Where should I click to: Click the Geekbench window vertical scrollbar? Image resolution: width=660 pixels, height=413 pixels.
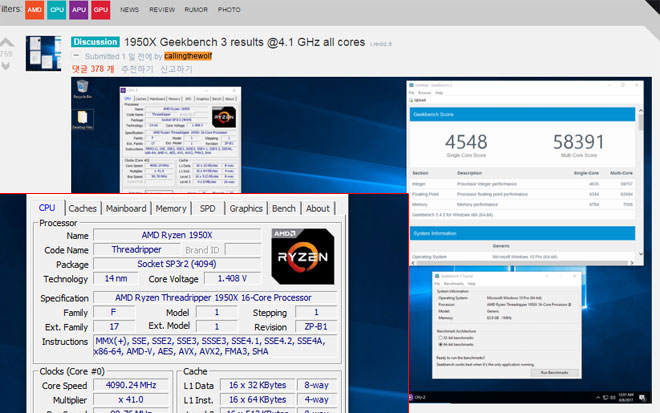tap(641, 181)
